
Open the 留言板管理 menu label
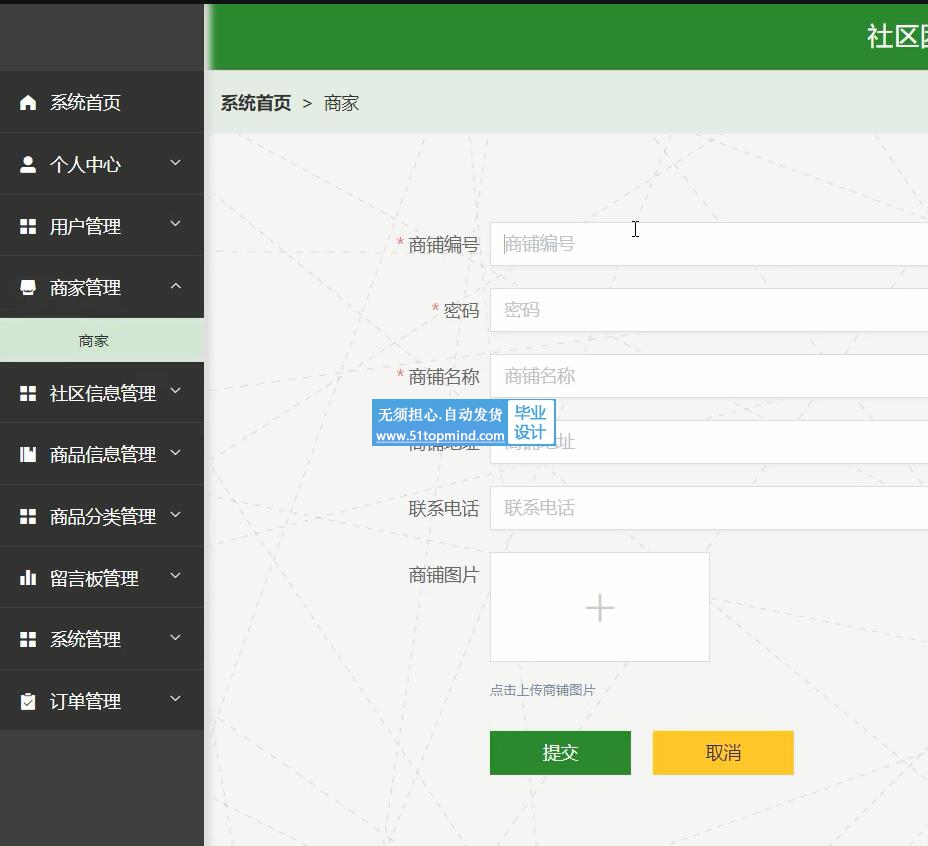[94, 578]
